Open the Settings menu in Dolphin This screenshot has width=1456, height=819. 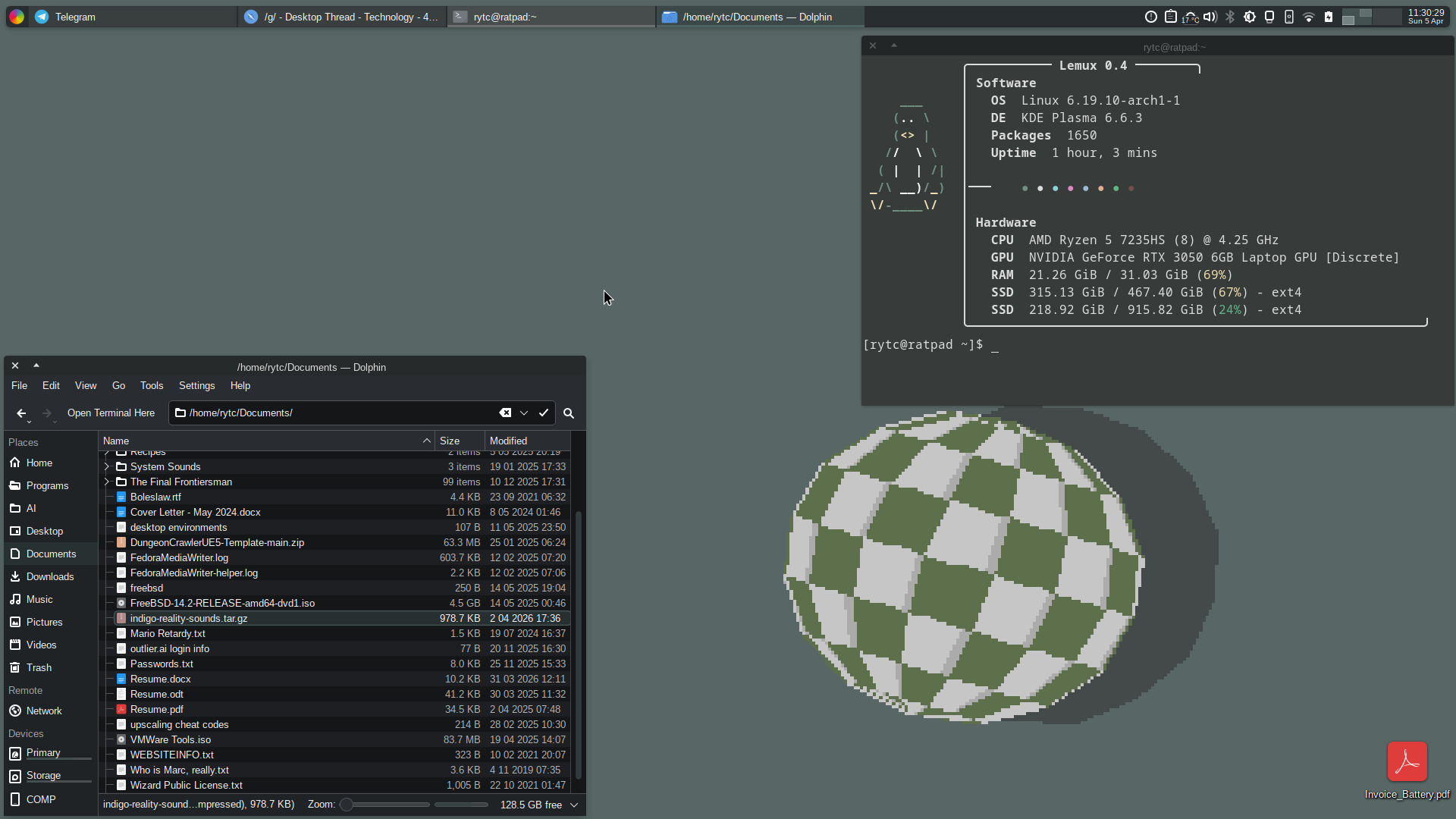coord(196,386)
